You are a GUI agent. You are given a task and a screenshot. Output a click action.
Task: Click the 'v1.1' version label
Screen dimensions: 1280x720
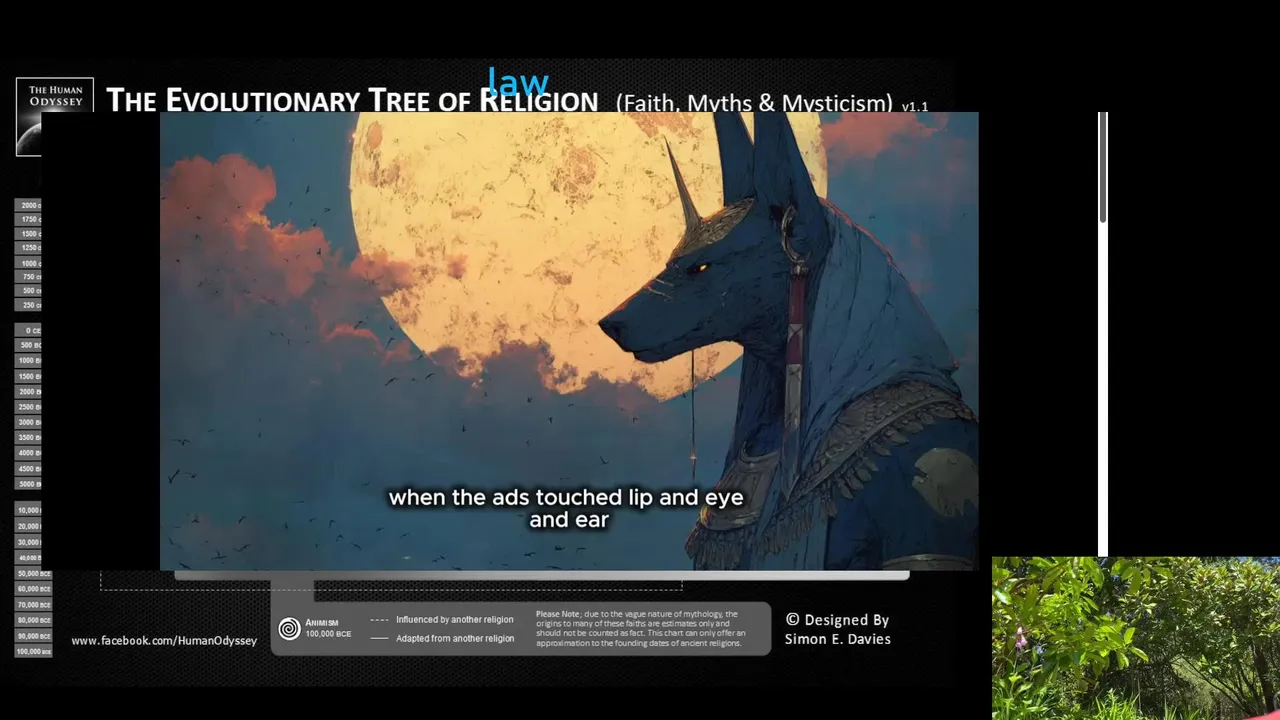click(915, 106)
